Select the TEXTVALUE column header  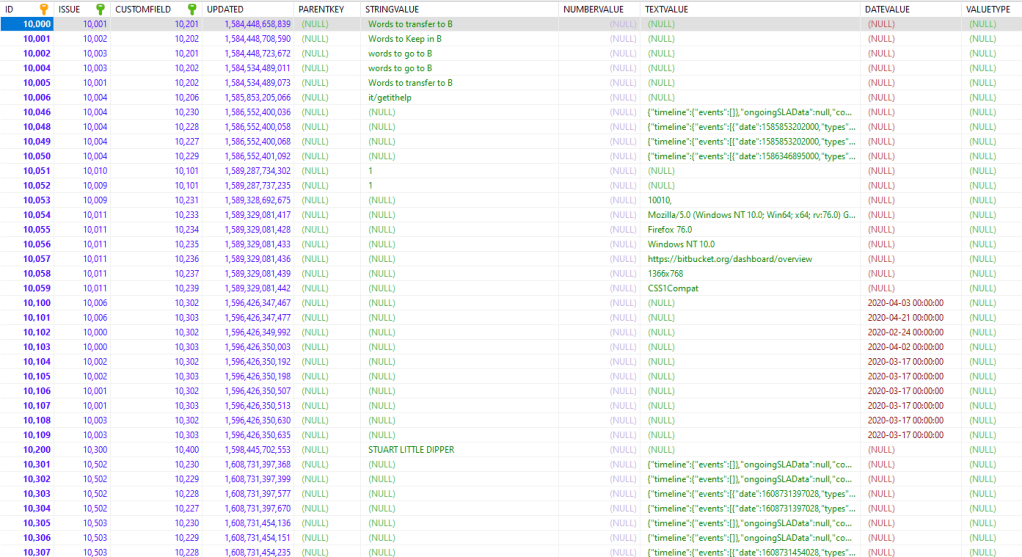(x=669, y=9)
